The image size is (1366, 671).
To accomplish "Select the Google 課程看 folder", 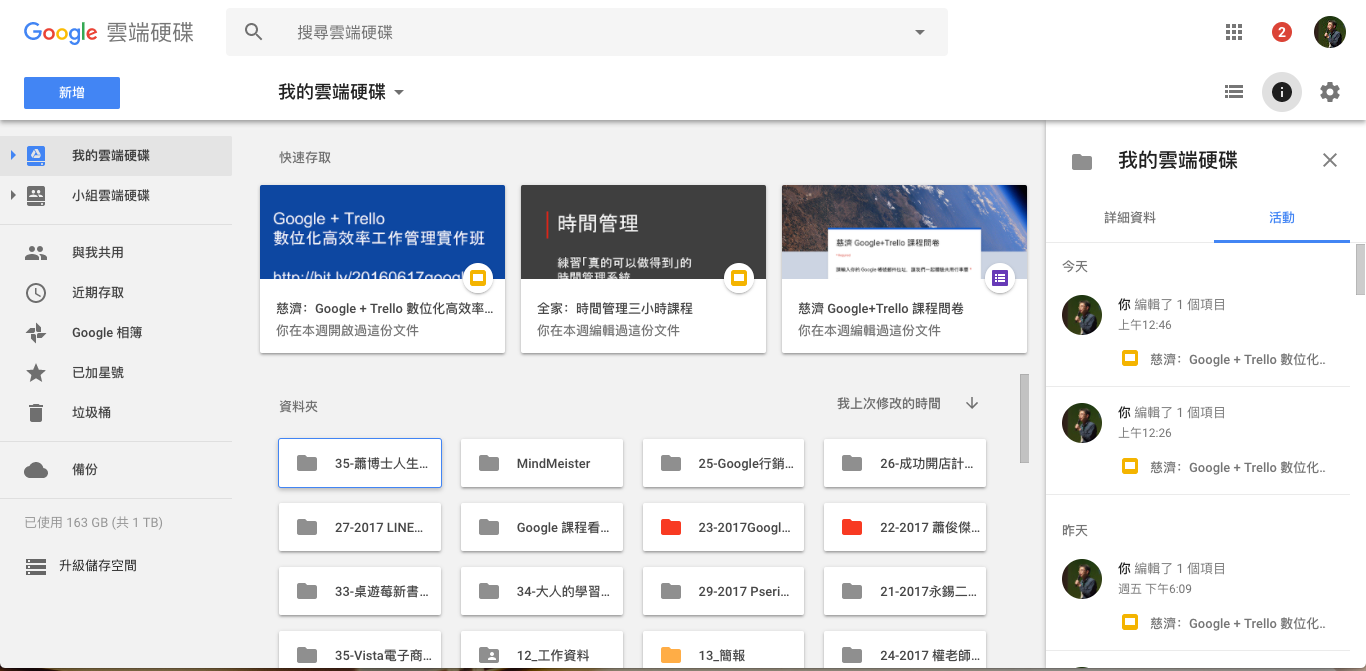I will (542, 527).
